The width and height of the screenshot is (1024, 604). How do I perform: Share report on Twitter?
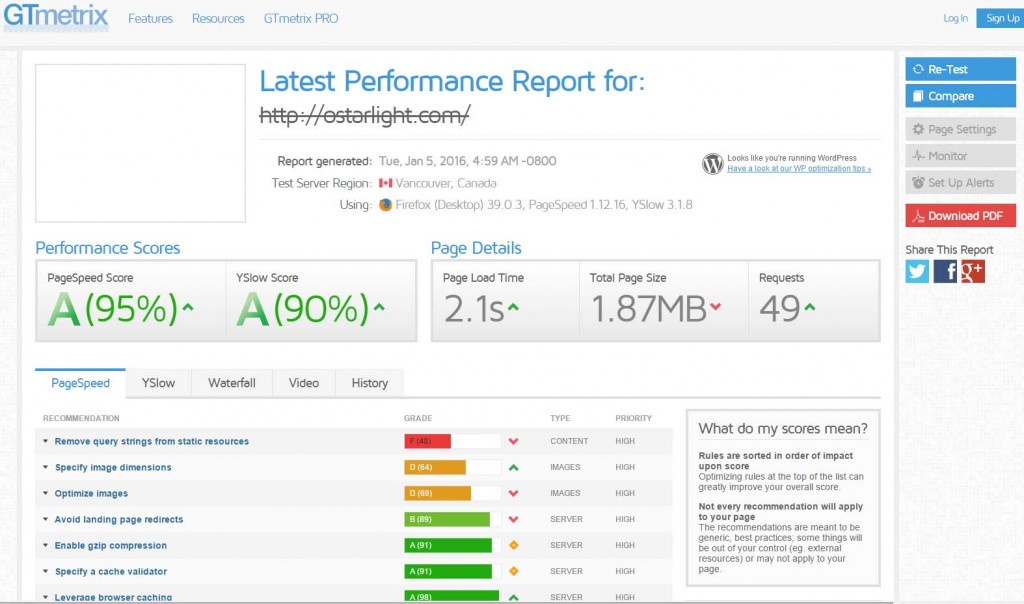917,271
